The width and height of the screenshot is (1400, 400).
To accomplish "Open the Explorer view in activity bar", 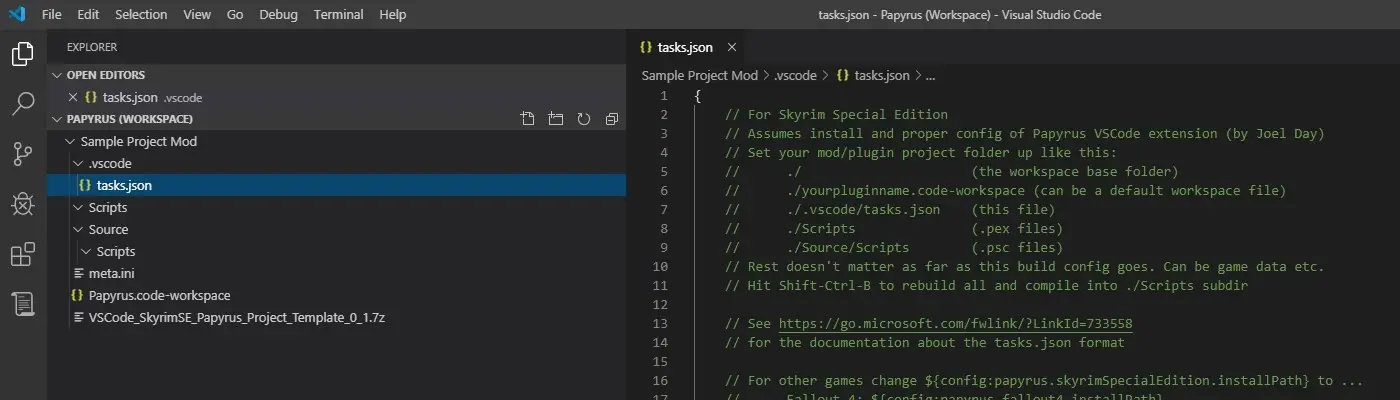I will 22,54.
